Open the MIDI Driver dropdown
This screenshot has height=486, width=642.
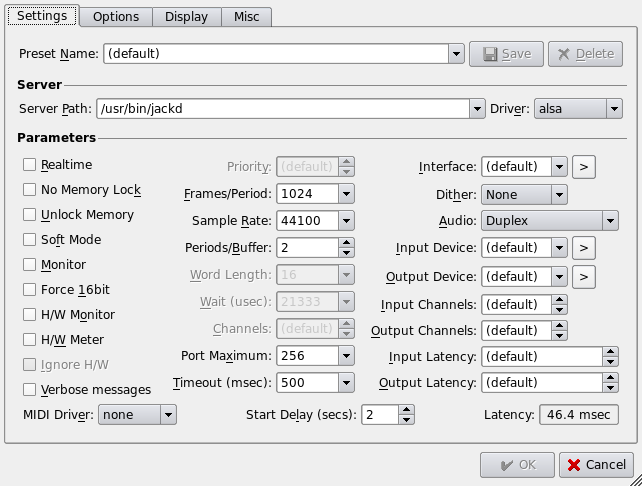click(168, 414)
